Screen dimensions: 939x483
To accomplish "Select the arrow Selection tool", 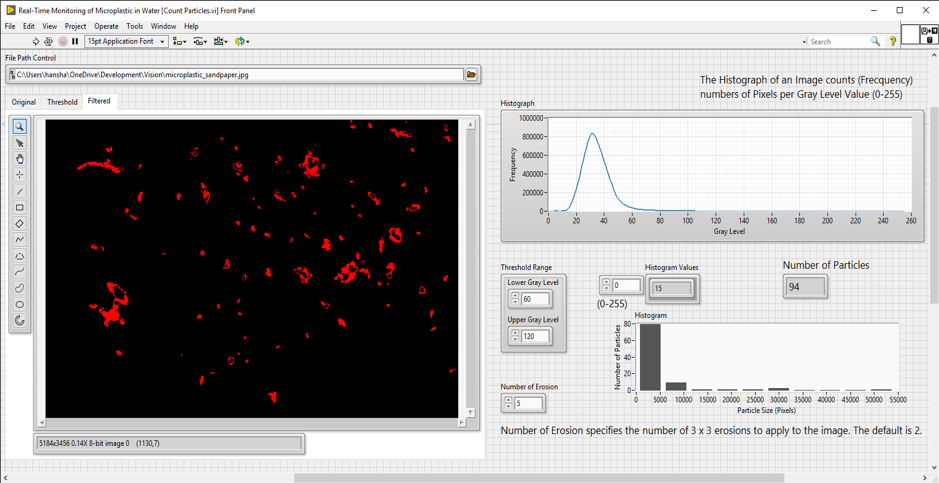I will tap(19, 142).
